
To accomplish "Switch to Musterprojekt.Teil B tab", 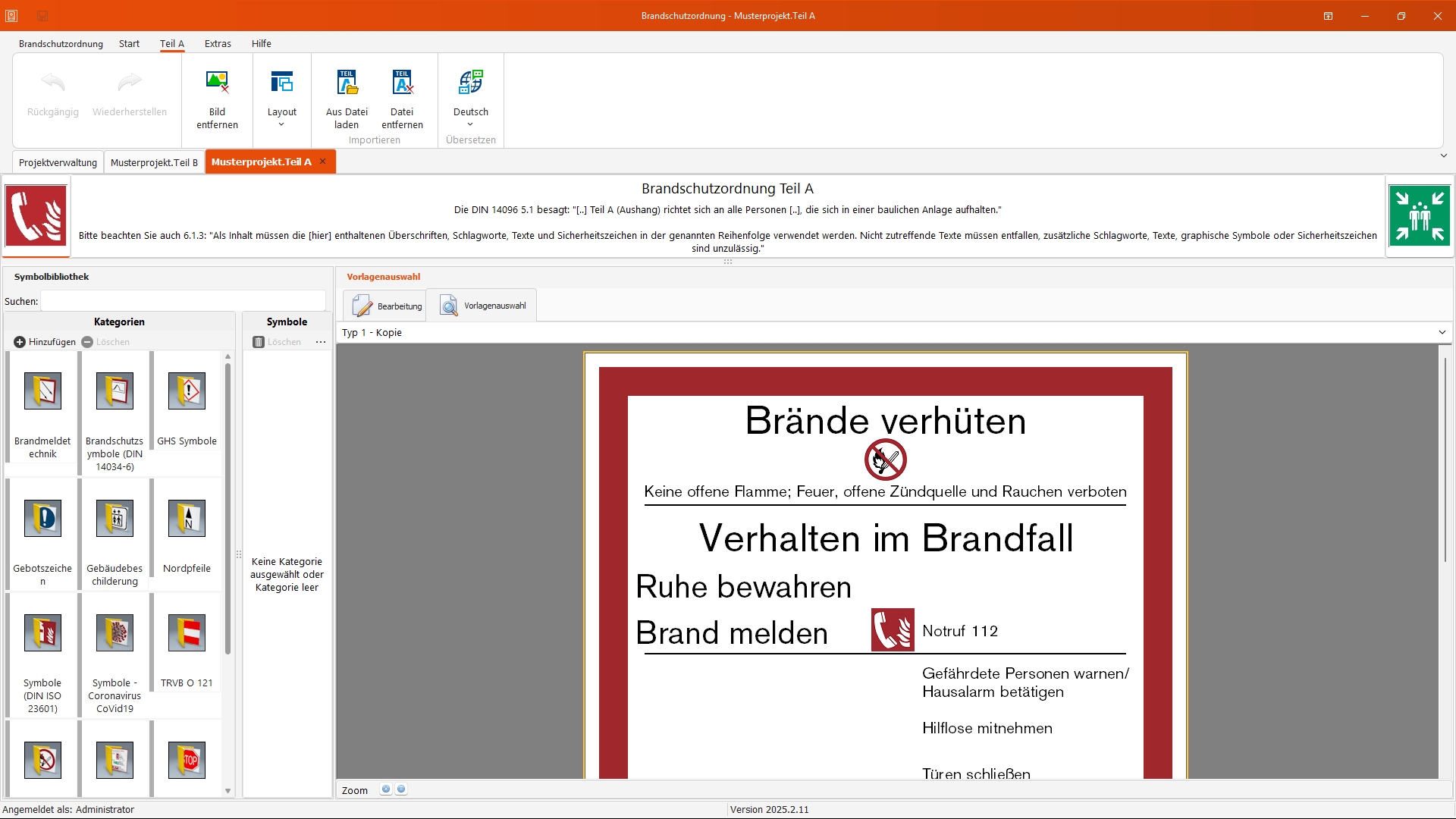I will coord(154,162).
